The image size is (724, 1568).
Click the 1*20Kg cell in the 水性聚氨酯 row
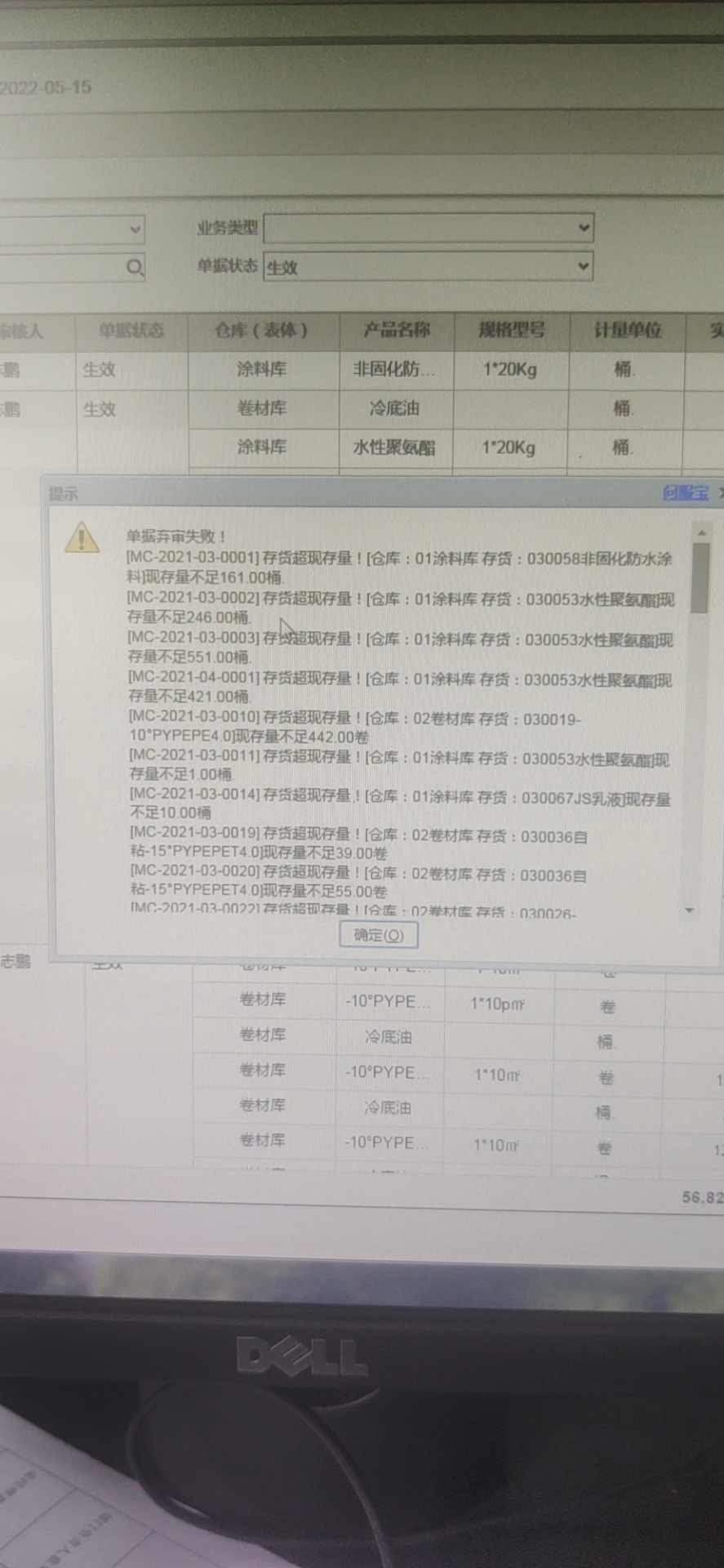(x=510, y=448)
